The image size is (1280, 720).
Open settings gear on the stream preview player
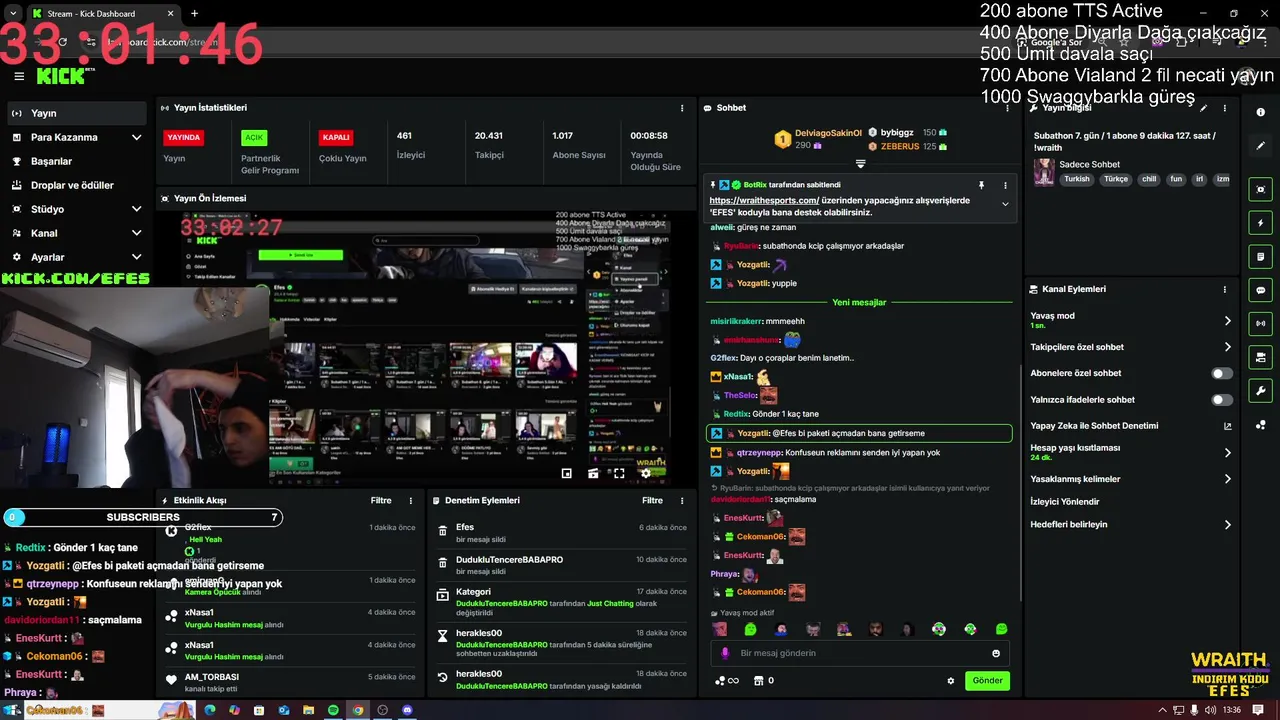(x=646, y=474)
